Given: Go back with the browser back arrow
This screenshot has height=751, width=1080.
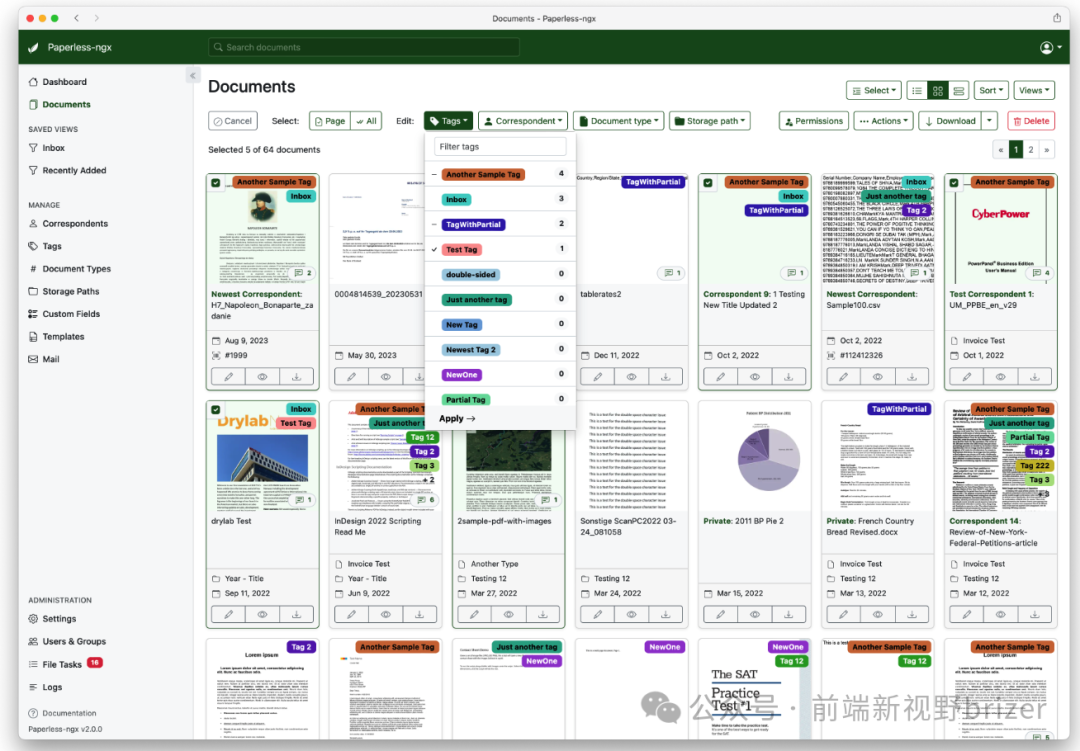Looking at the screenshot, I should pyautogui.click(x=76, y=18).
